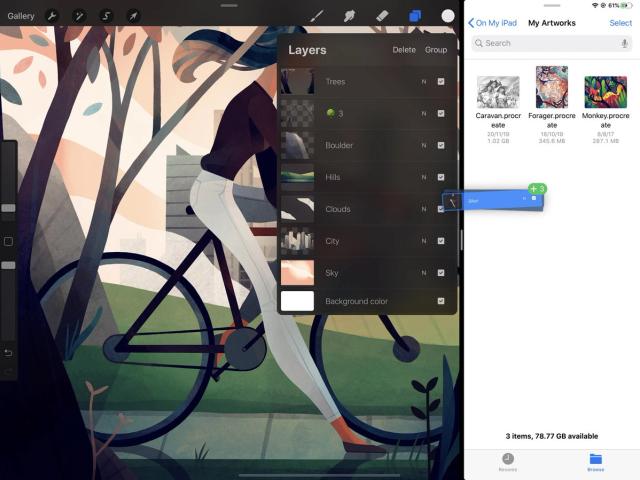
Task: Tap the Files window top grabber
Action: [x=552, y=6]
